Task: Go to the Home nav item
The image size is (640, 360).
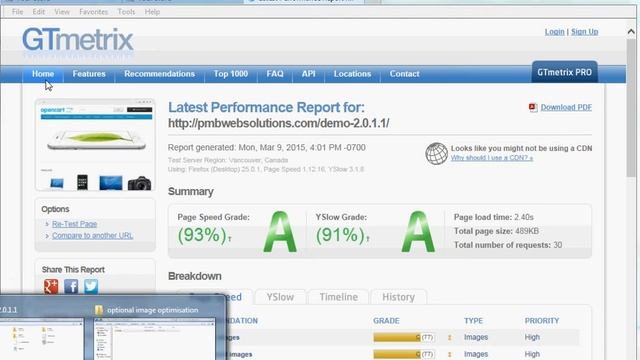Action: click(x=43, y=74)
